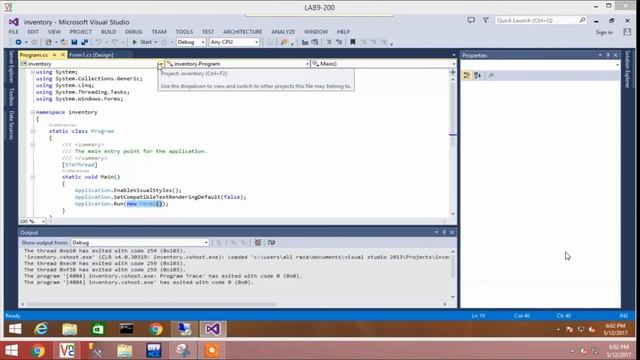Viewport: 640px width, 360px height.
Task: Click the account avatar icon near Sign in
Action: [x=627, y=32]
